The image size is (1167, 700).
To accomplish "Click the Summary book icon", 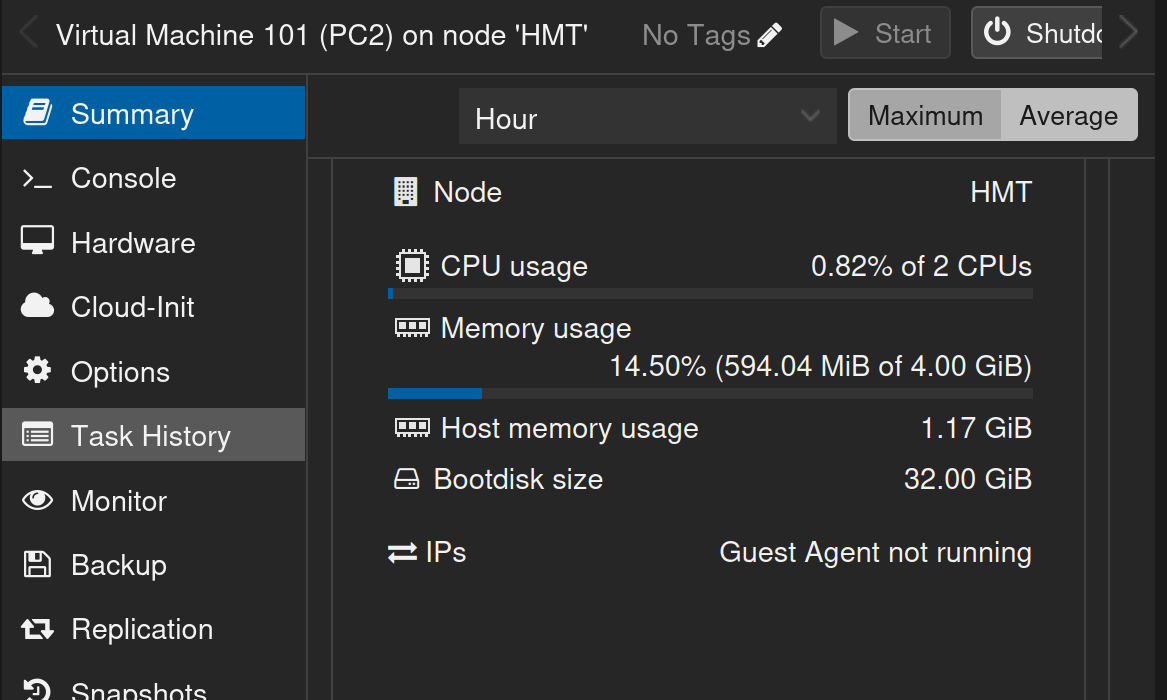I will pos(37,112).
